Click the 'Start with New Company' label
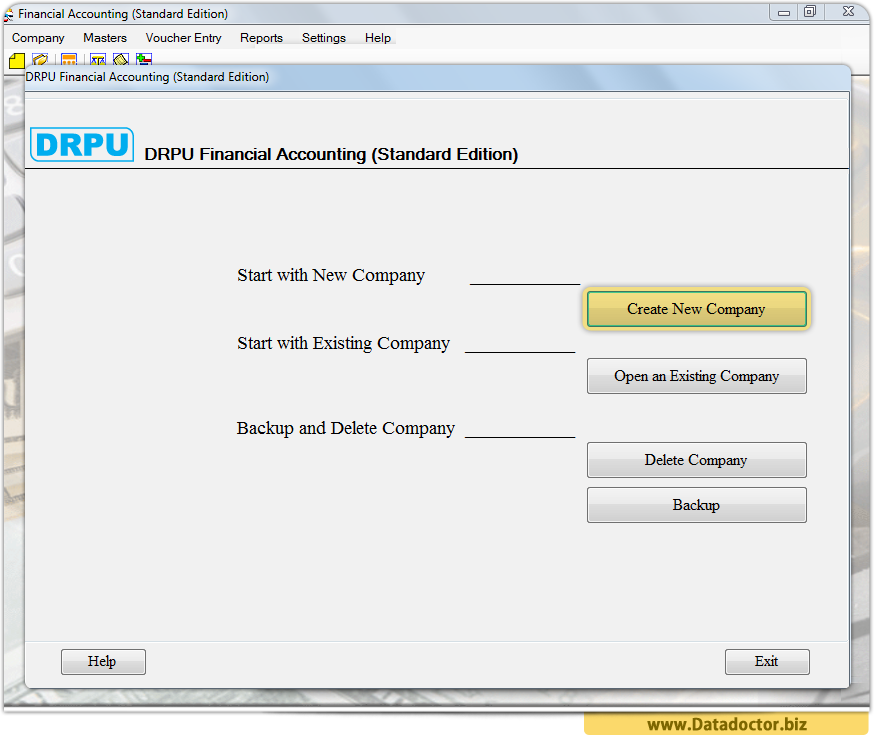The image size is (874, 735). pyautogui.click(x=331, y=275)
